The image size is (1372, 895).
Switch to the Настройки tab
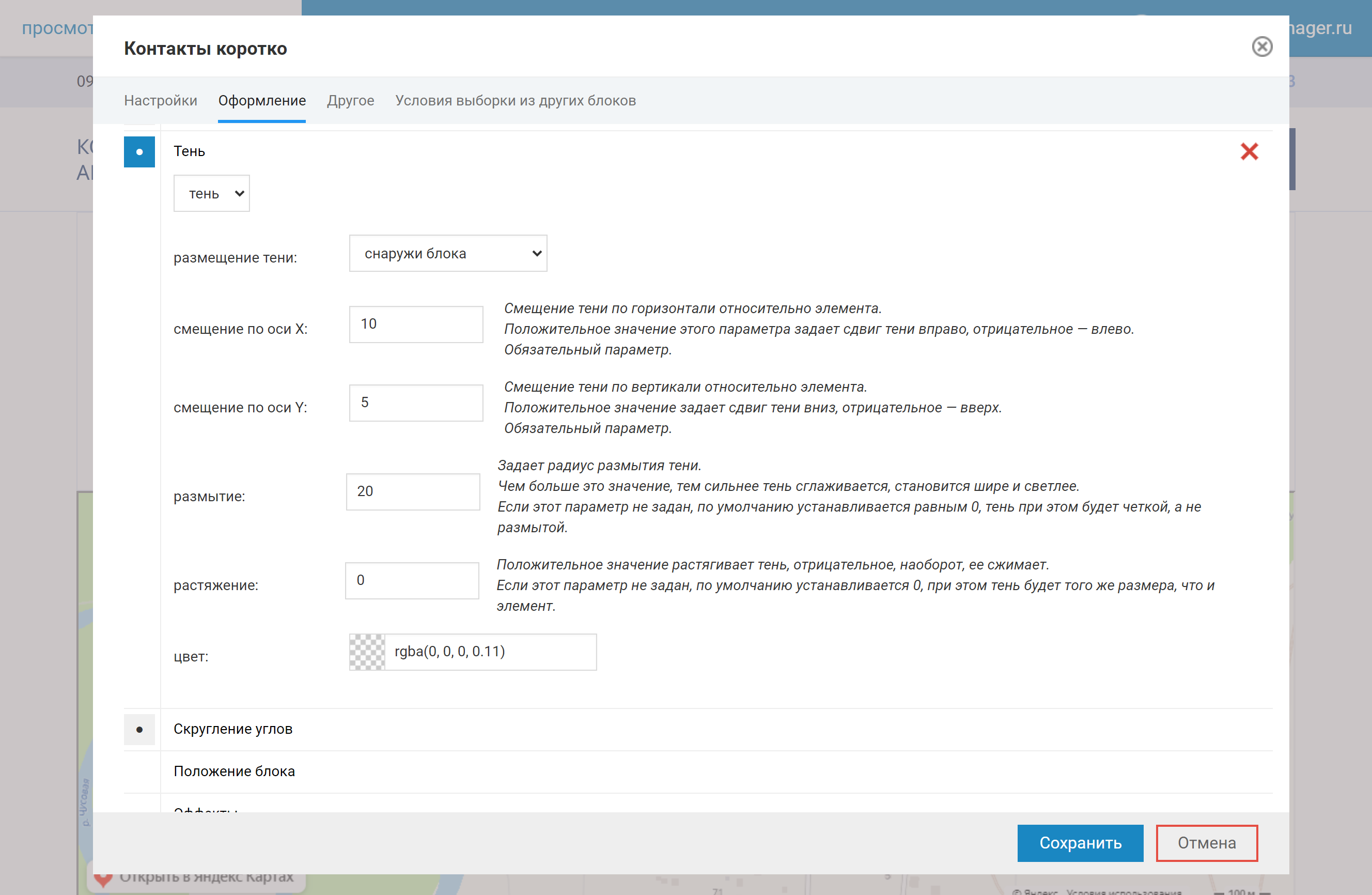(x=160, y=100)
